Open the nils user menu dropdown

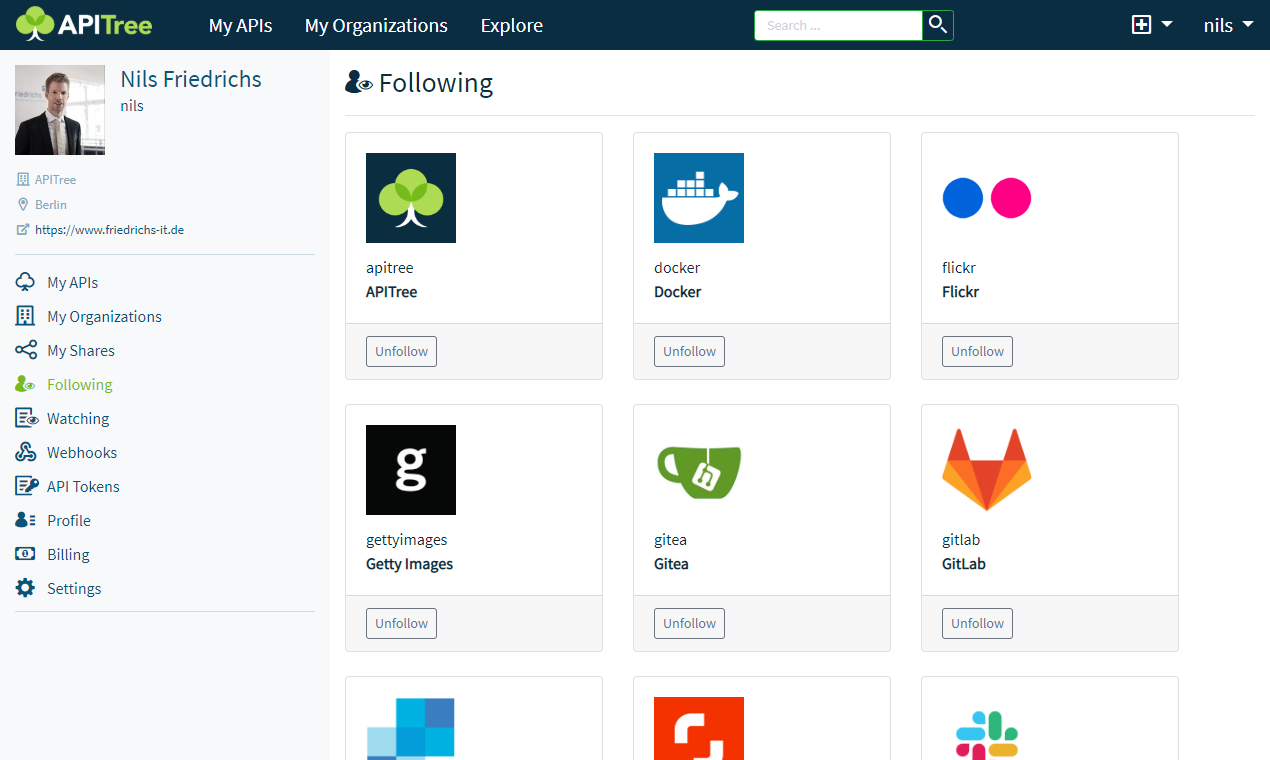[x=1228, y=25]
